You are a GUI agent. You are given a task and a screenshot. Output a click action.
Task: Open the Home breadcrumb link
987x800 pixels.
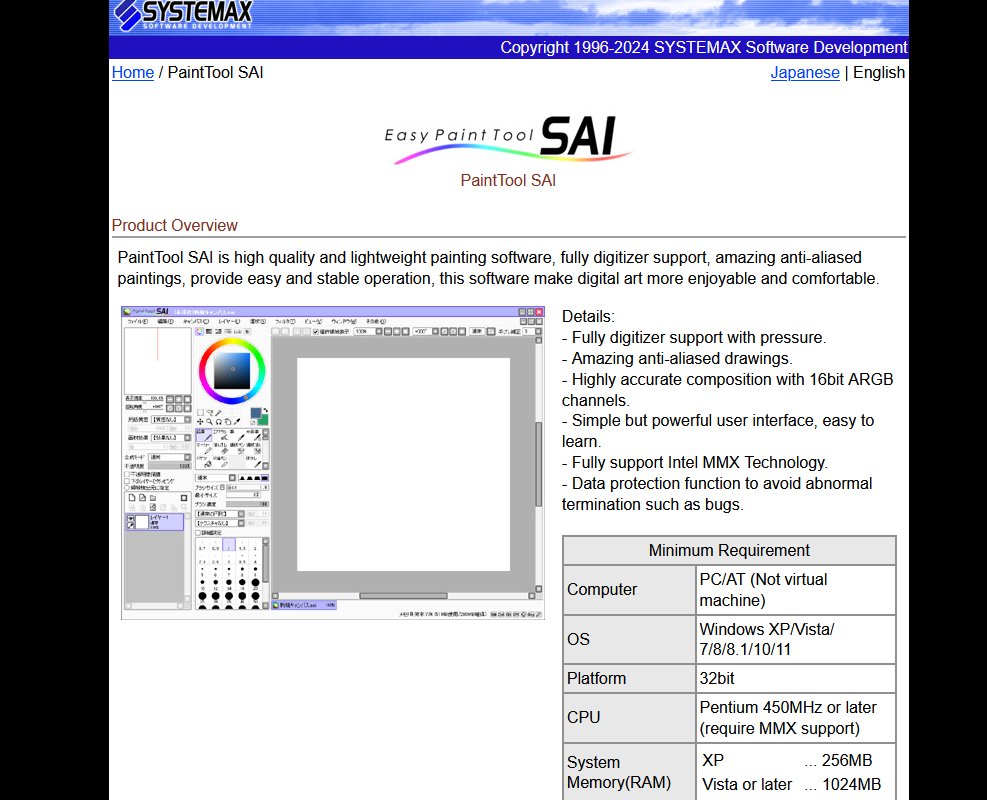(133, 72)
